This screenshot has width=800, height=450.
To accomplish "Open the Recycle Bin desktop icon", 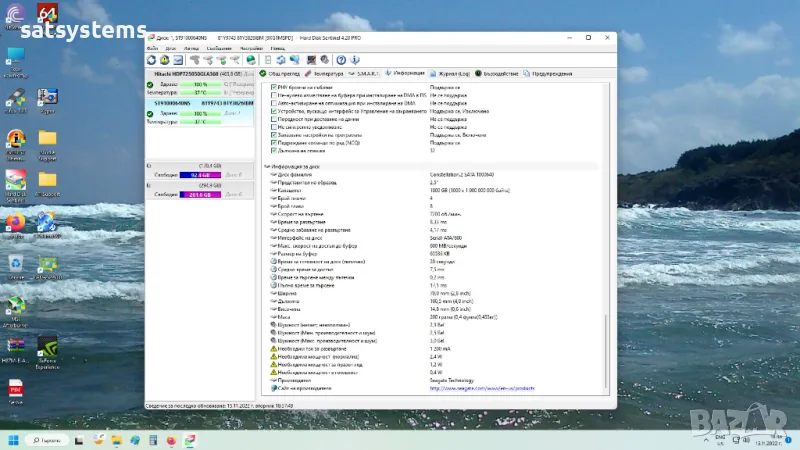I will [x=17, y=263].
